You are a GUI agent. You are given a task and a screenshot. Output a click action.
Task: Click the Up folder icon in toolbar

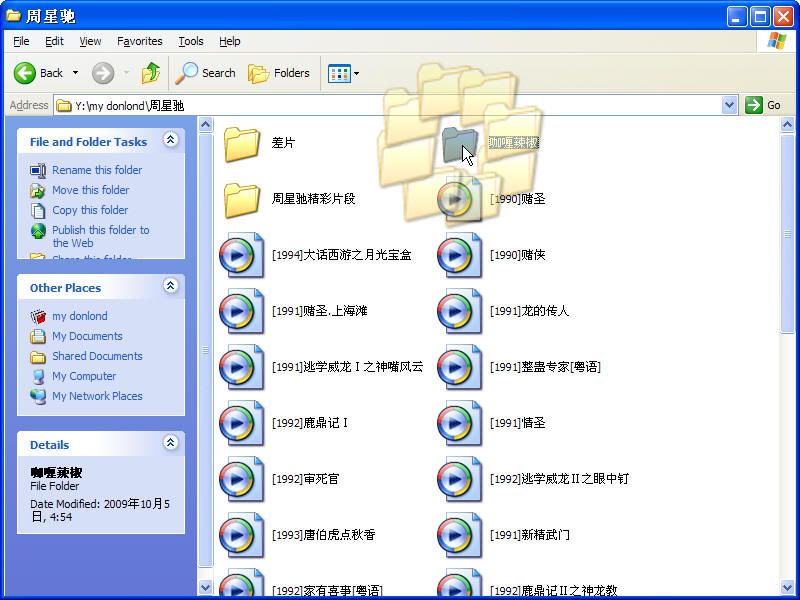(151, 73)
